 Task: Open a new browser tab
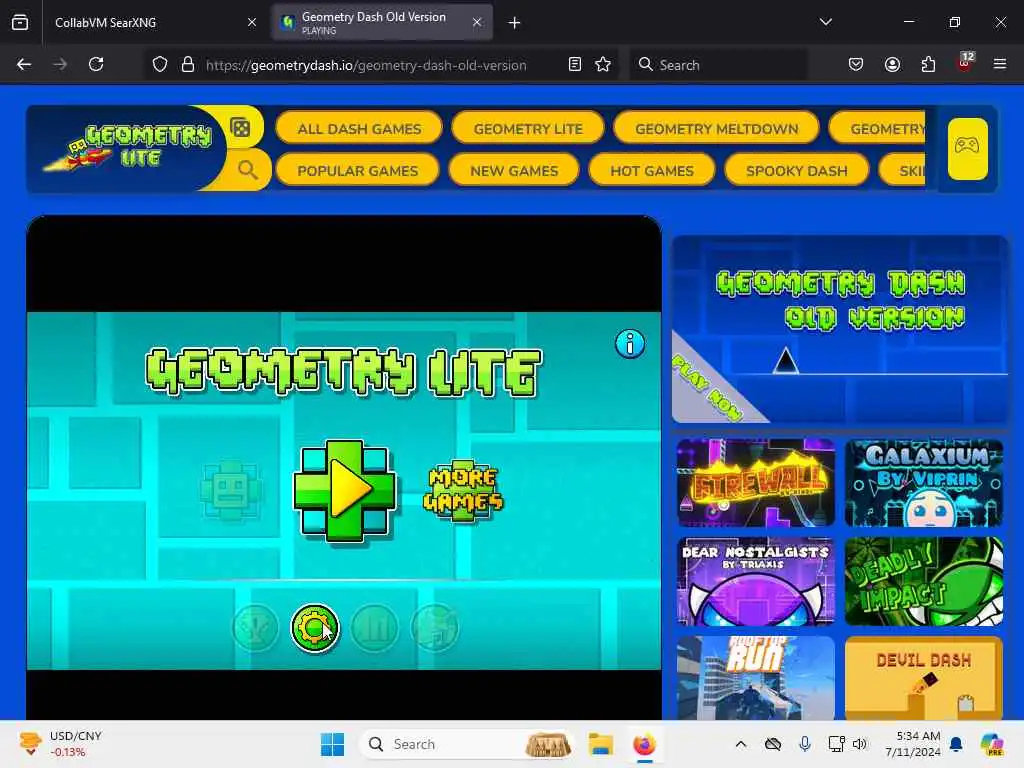(515, 23)
